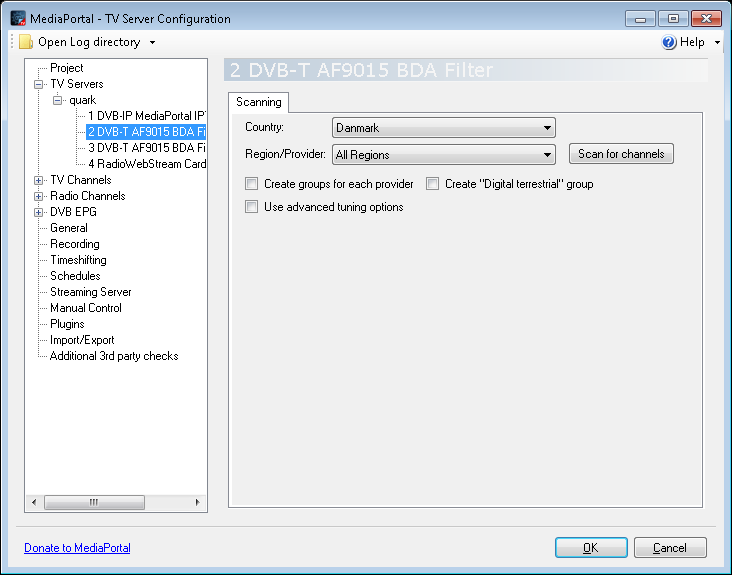
Task: Click the OK button
Action: [x=591, y=547]
